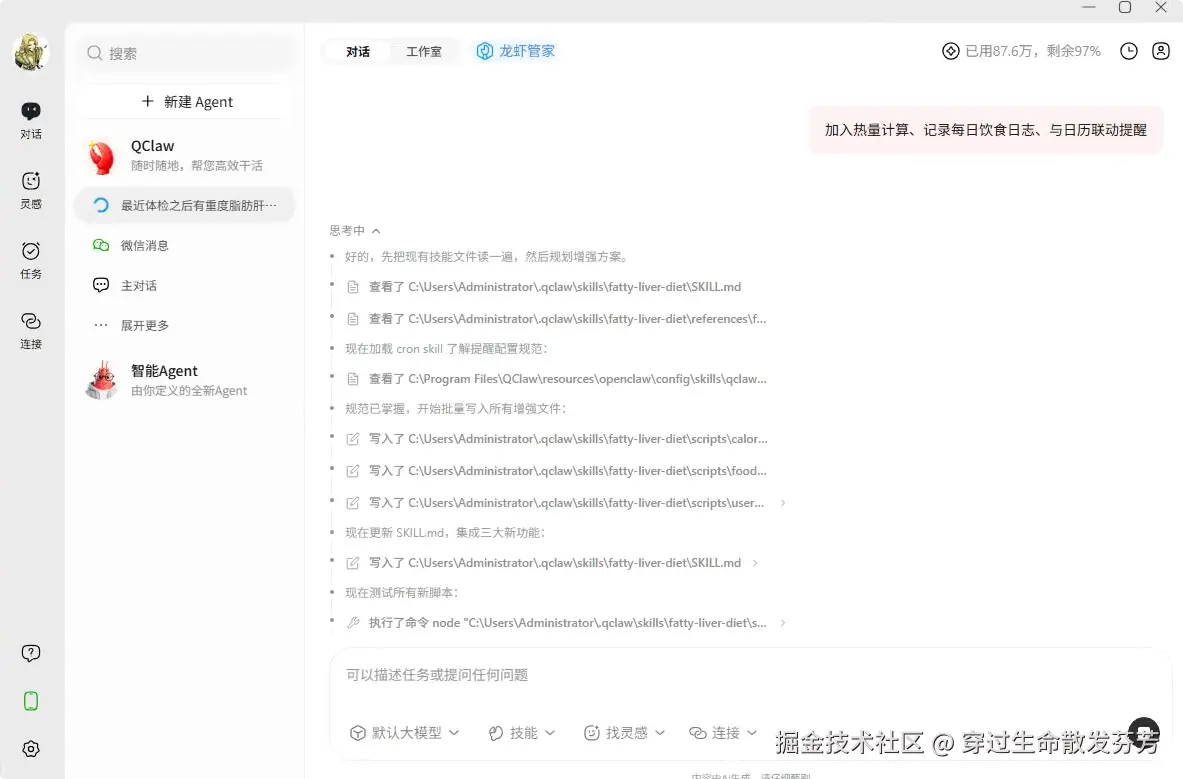Click the 已用87.6万 remaining quota text
The image size is (1183, 779).
1033,51
